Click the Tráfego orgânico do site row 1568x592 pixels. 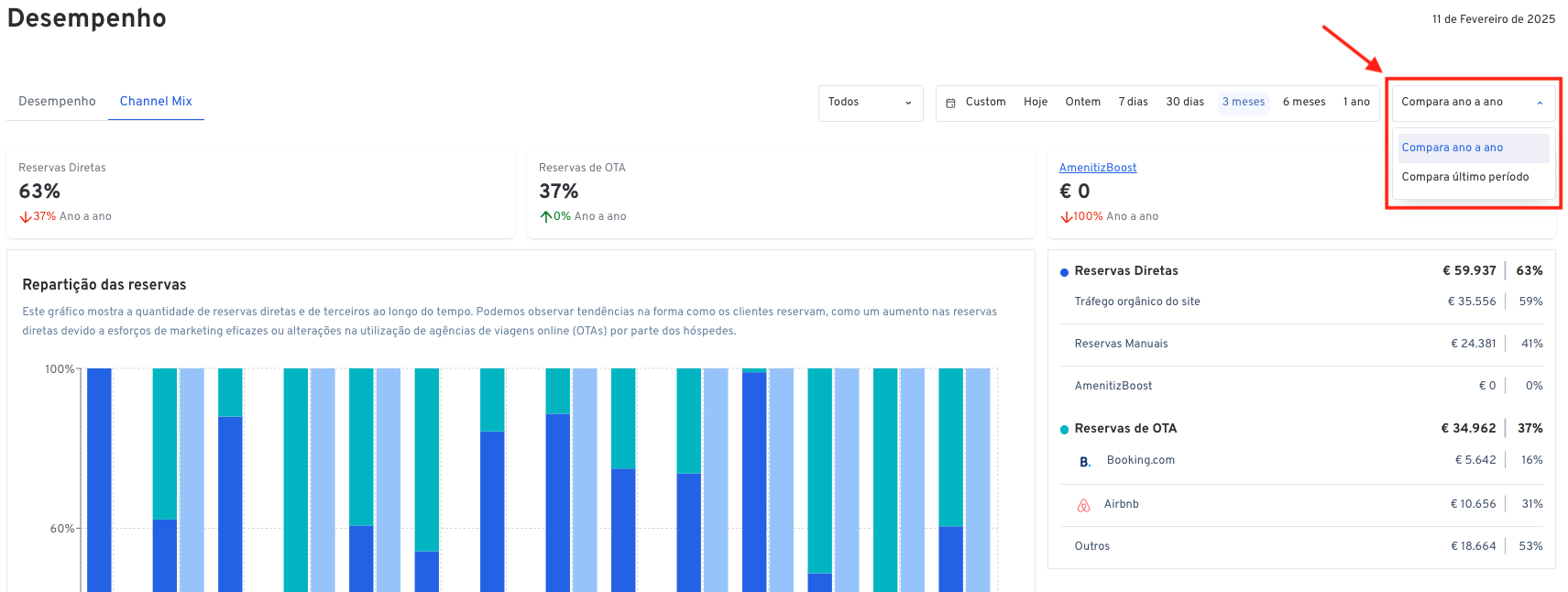click(x=1301, y=301)
